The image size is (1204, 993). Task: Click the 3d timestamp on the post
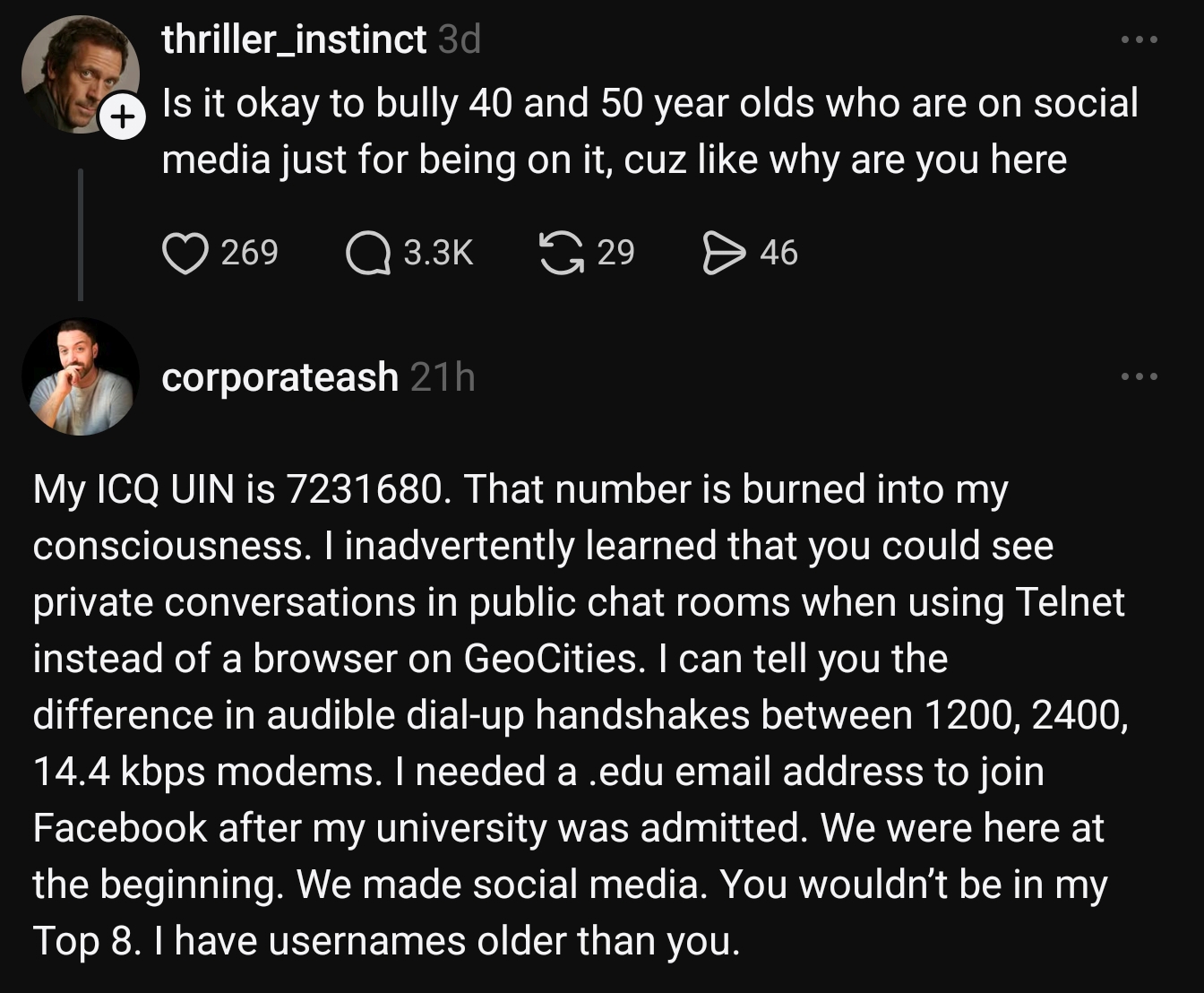pyautogui.click(x=460, y=39)
